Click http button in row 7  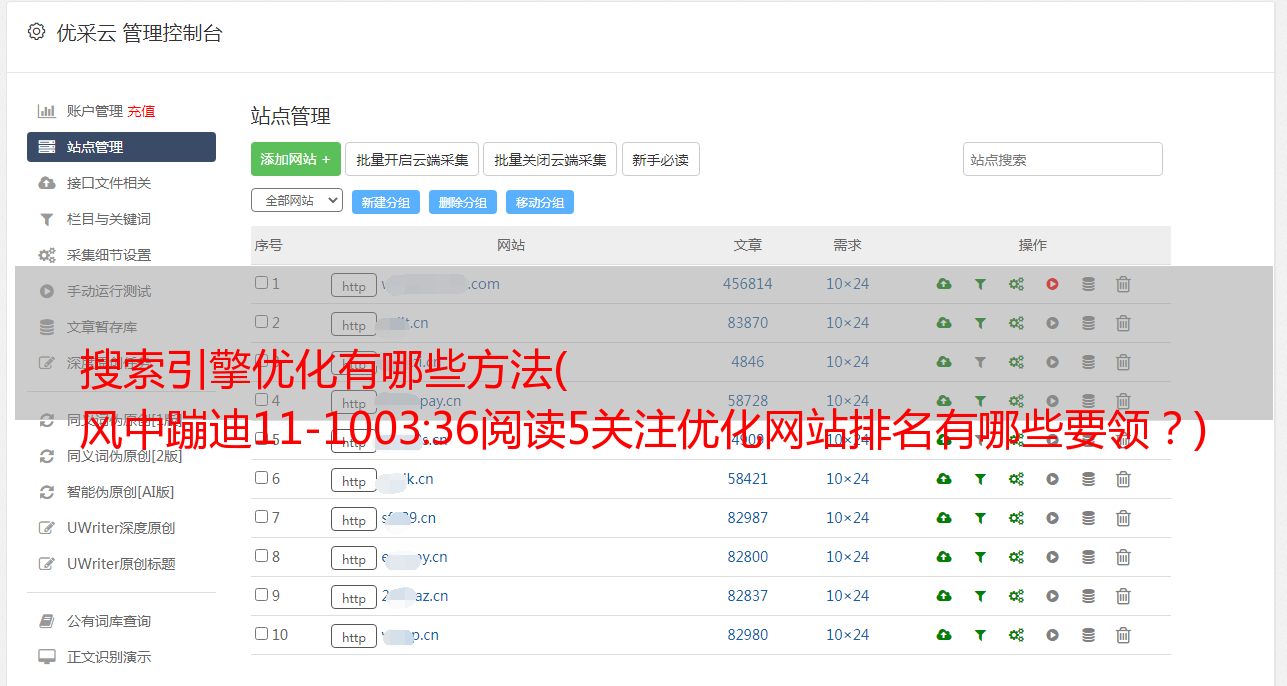point(354,520)
